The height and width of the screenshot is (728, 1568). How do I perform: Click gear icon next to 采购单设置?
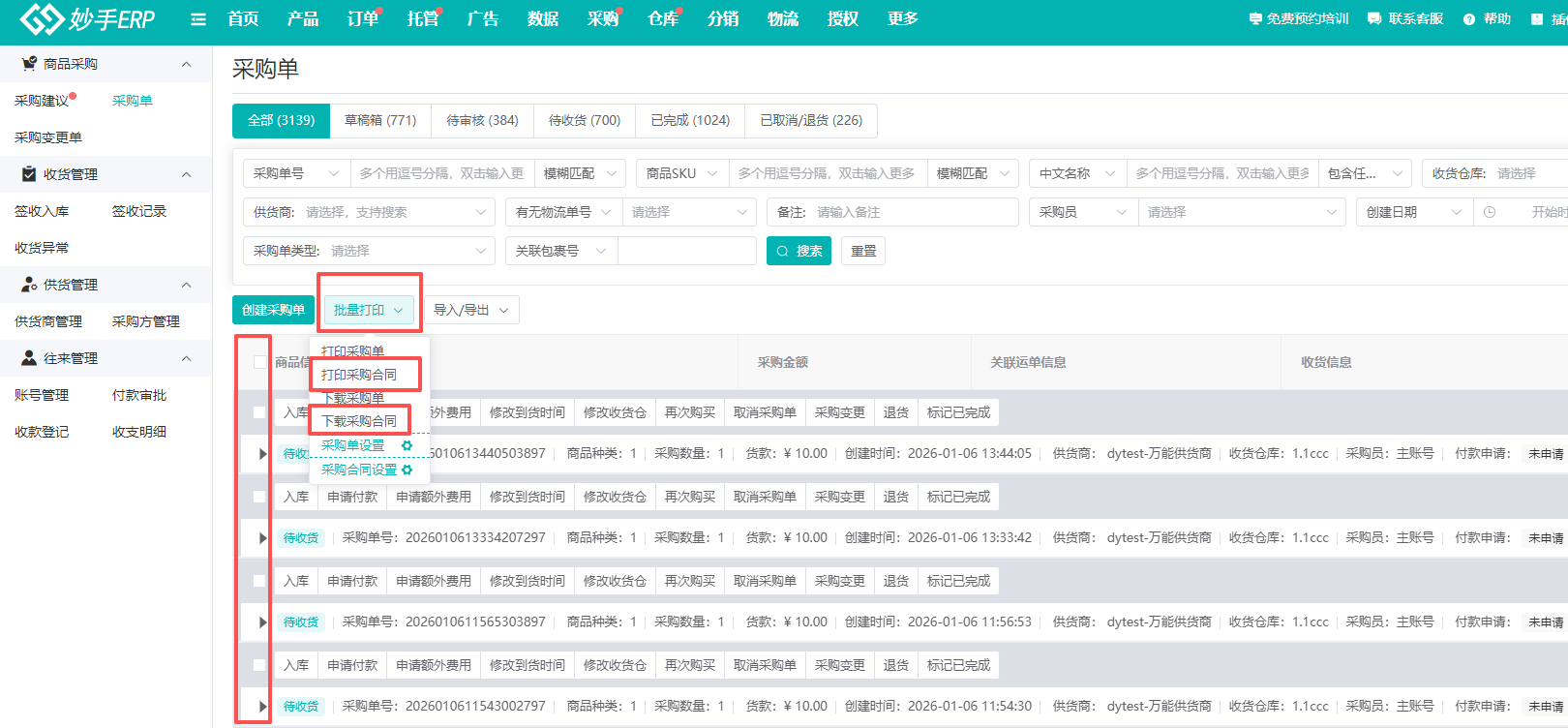click(x=407, y=445)
